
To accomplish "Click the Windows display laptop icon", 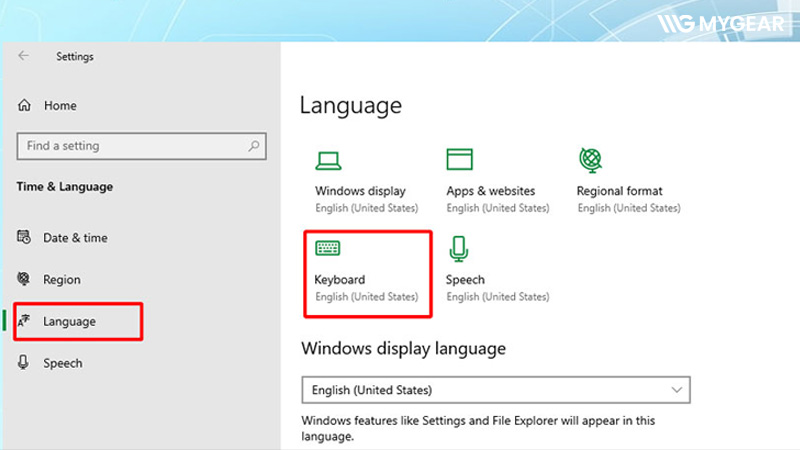I will [329, 160].
